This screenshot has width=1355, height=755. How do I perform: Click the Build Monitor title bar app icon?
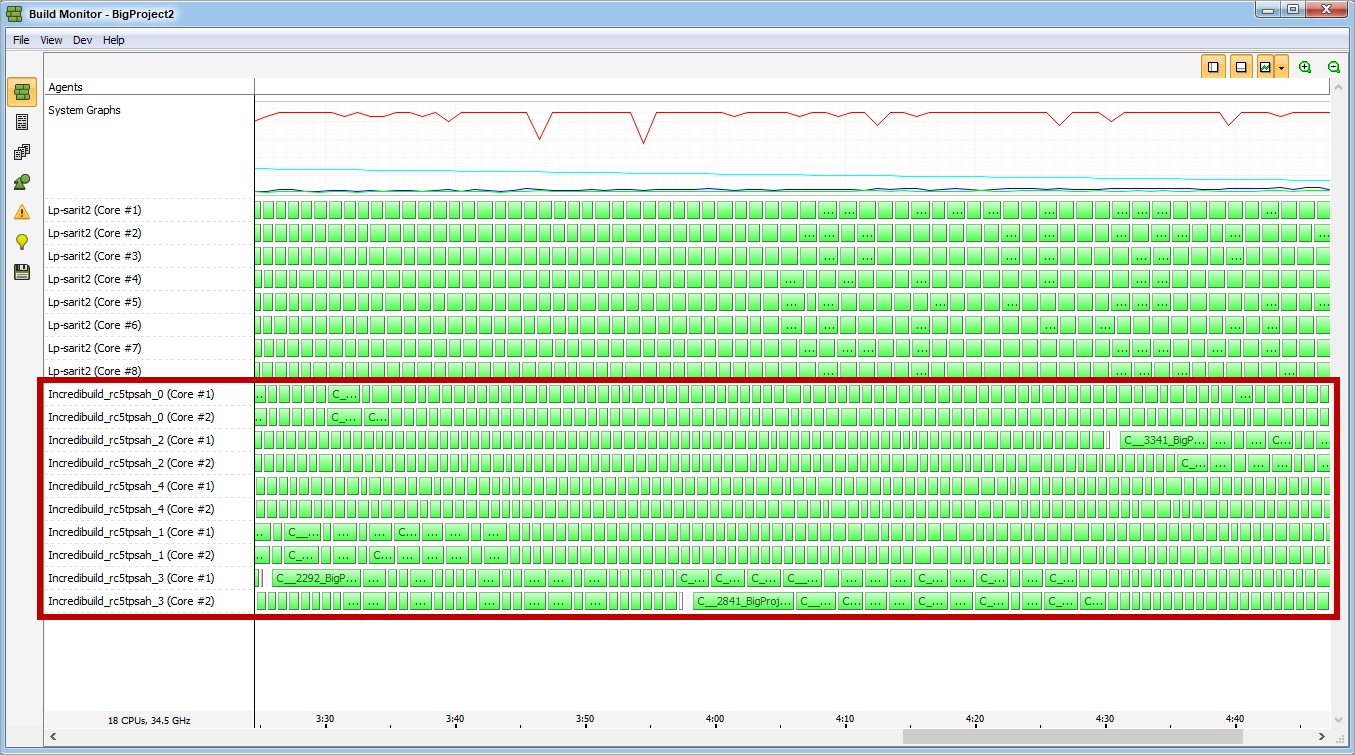pos(15,12)
